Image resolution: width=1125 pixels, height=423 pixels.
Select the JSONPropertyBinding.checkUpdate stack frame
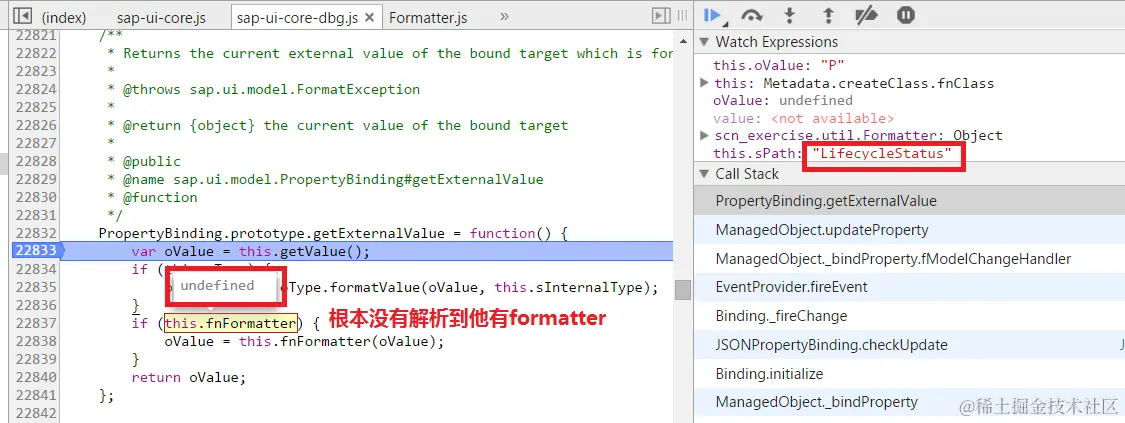tap(910, 345)
